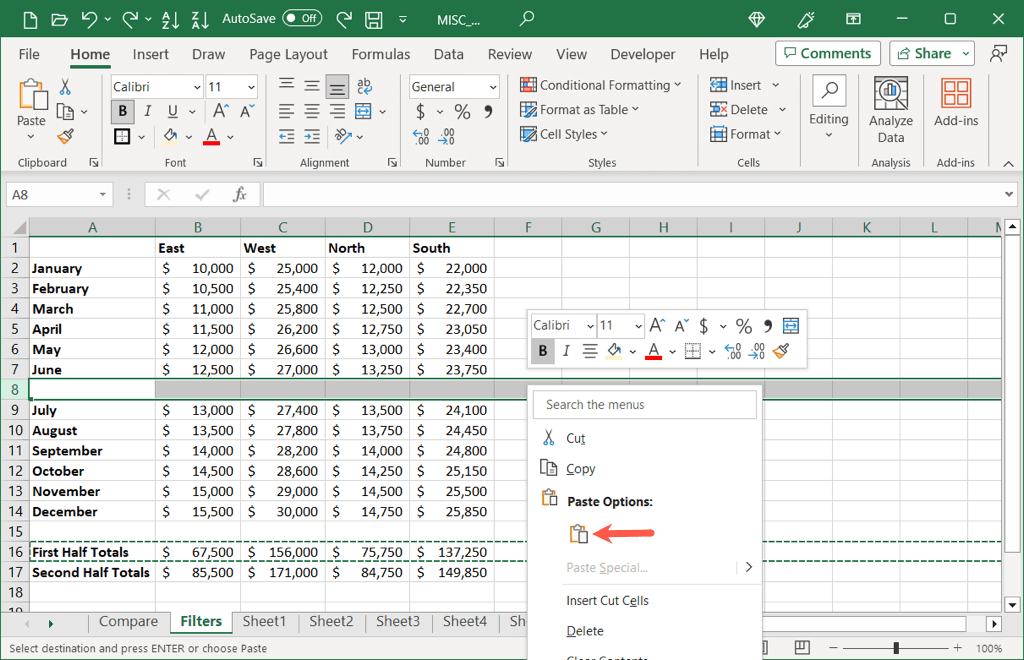Open Analyze Data from the ribbon
The width and height of the screenshot is (1024, 660).
pos(890,110)
